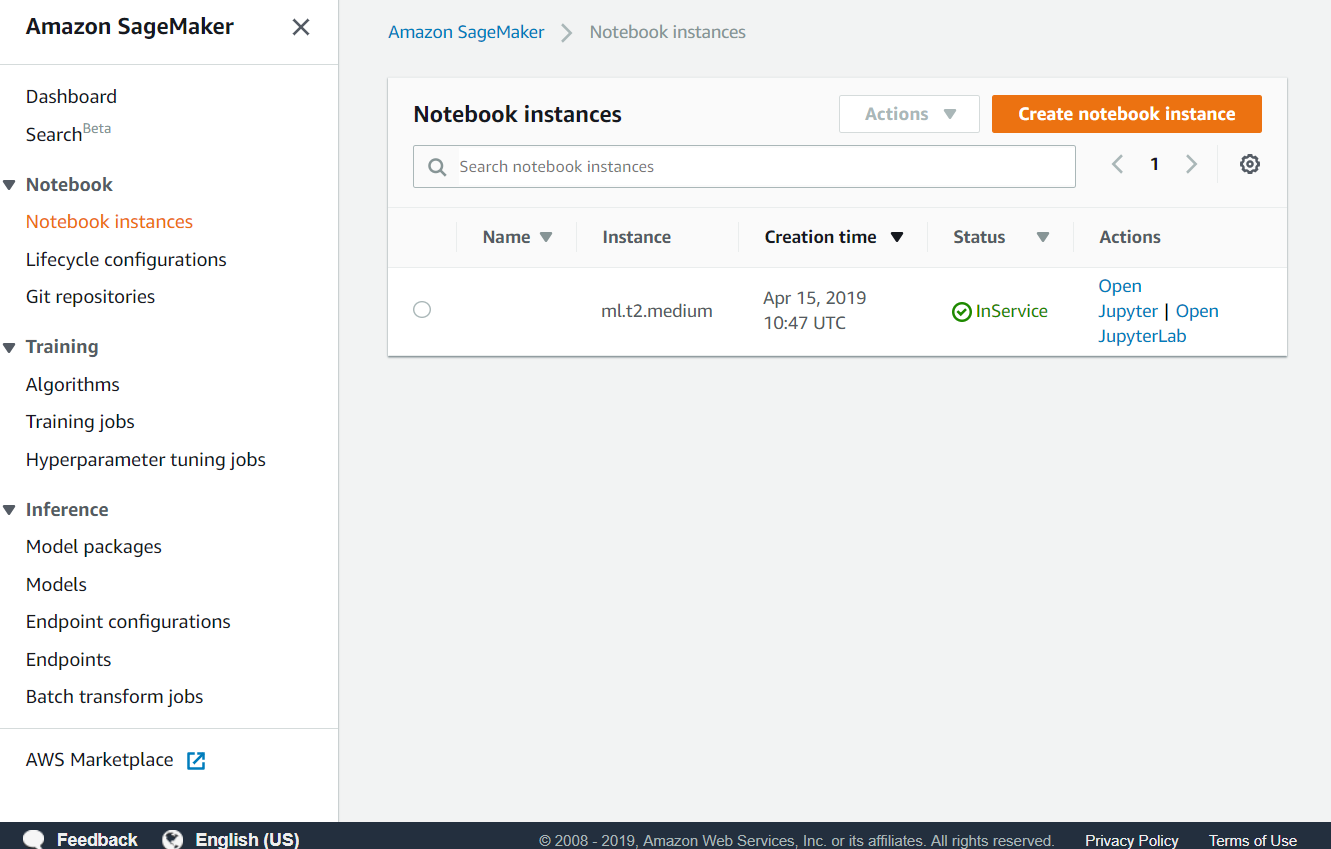This screenshot has height=849, width=1331.
Task: Collapse the Inference section triangle
Action: tap(9, 510)
